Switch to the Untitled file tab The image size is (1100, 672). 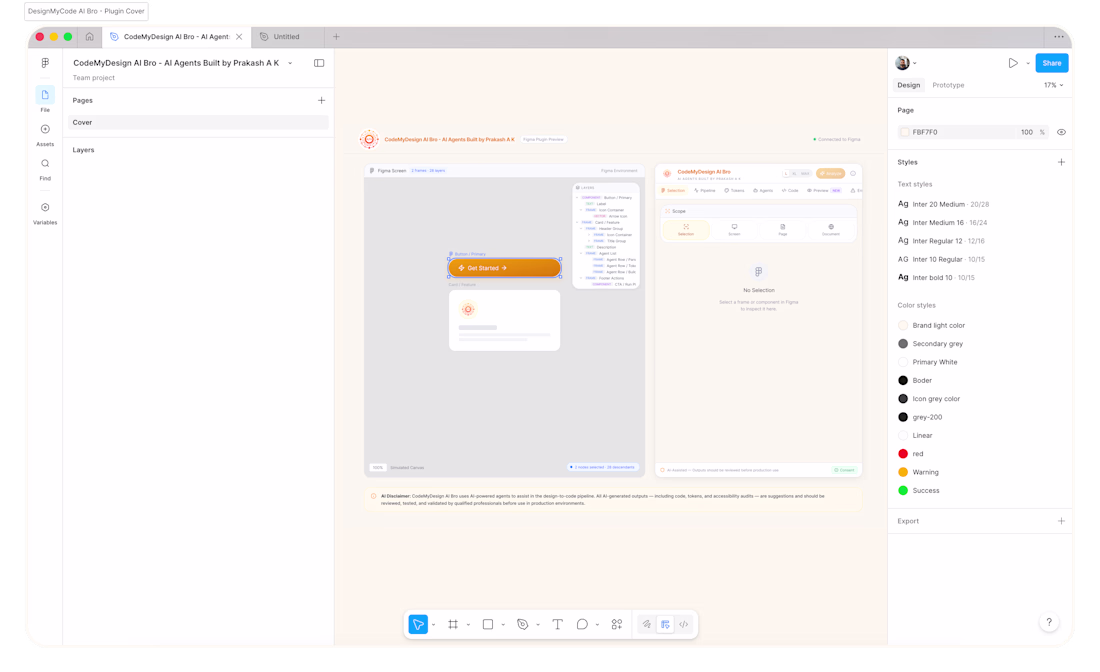pos(286,36)
